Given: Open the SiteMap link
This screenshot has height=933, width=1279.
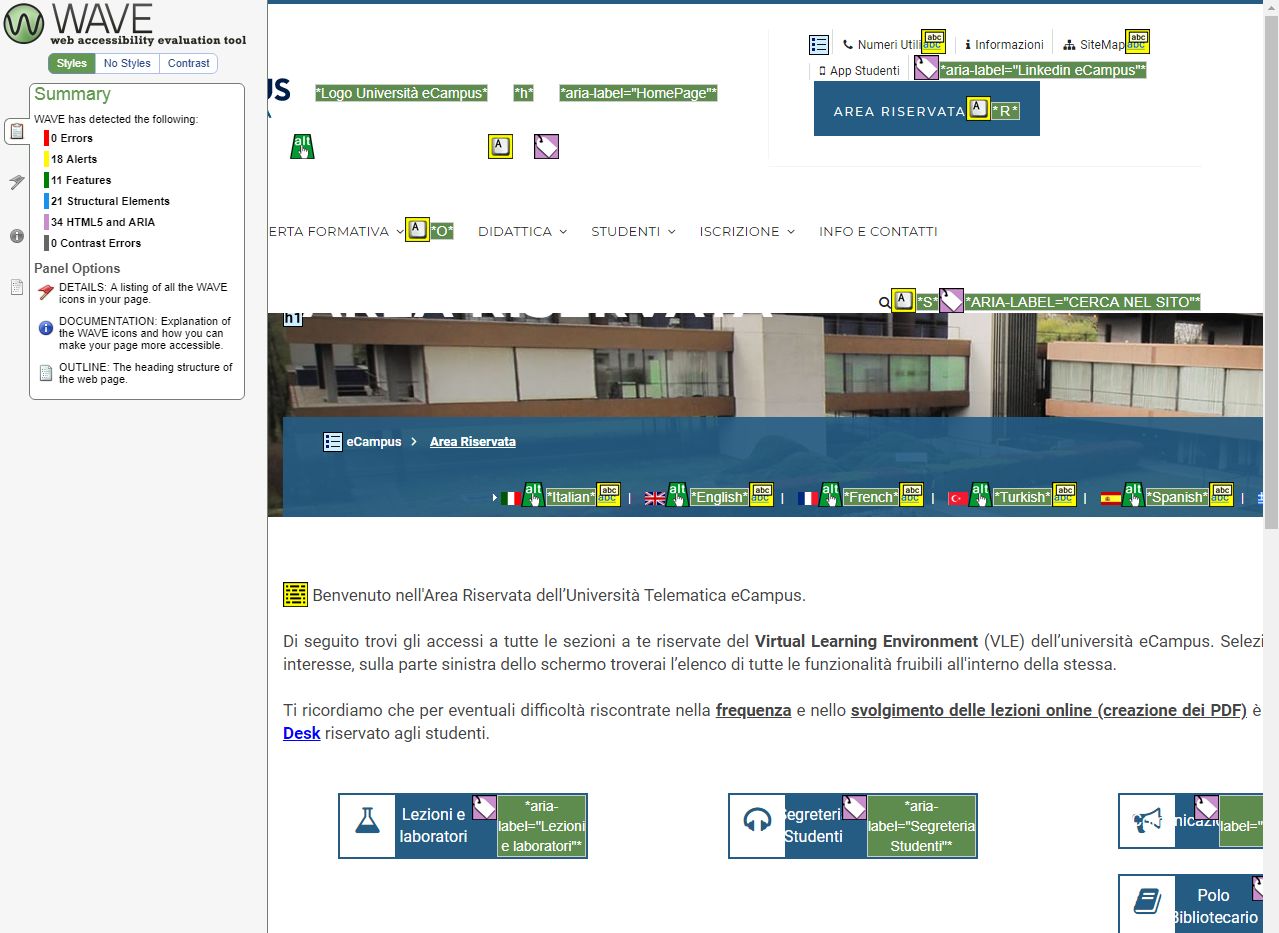Looking at the screenshot, I should pos(1094,45).
